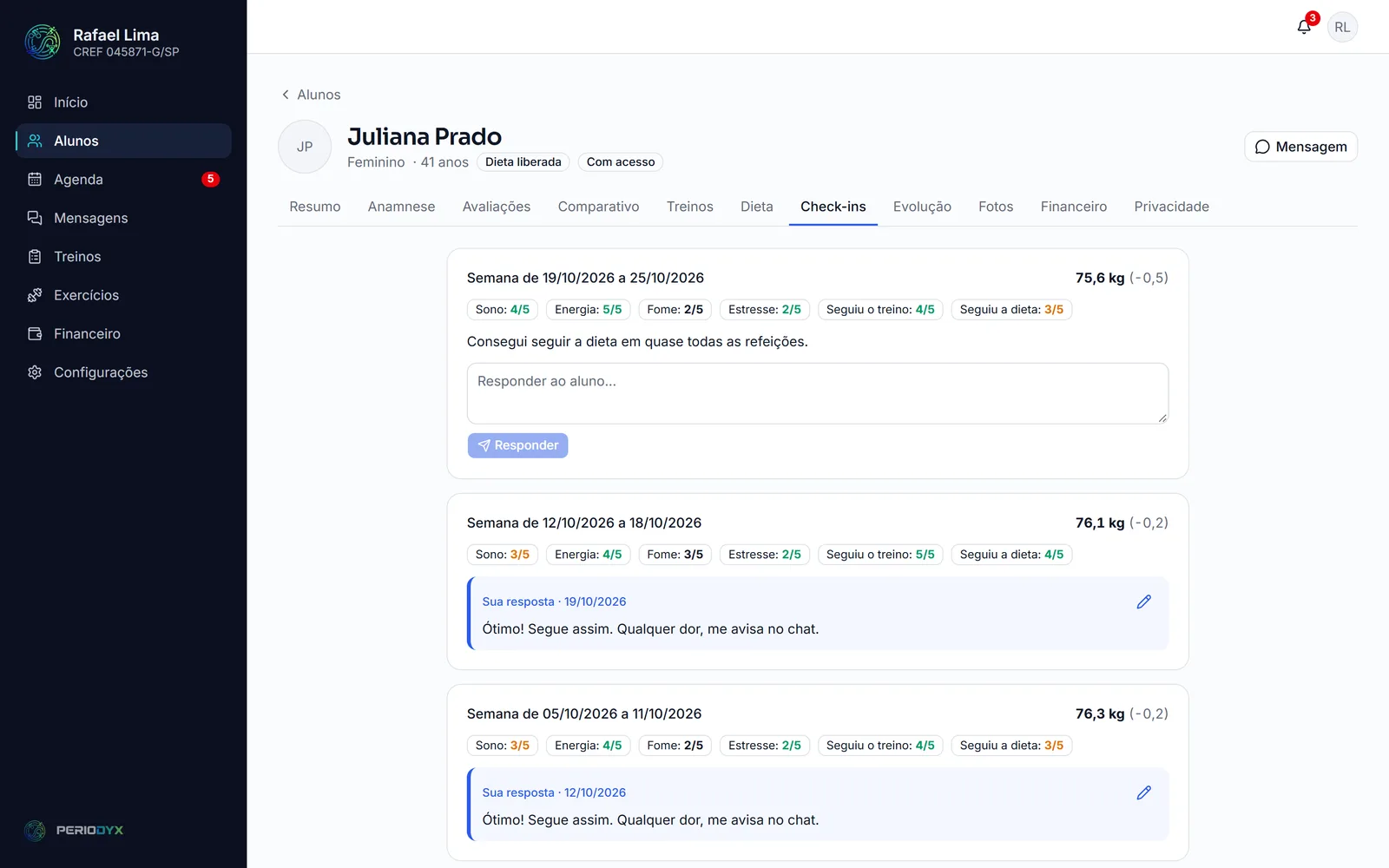Click the Responder ao aluno text field
This screenshot has height=868, width=1389.
tap(818, 393)
